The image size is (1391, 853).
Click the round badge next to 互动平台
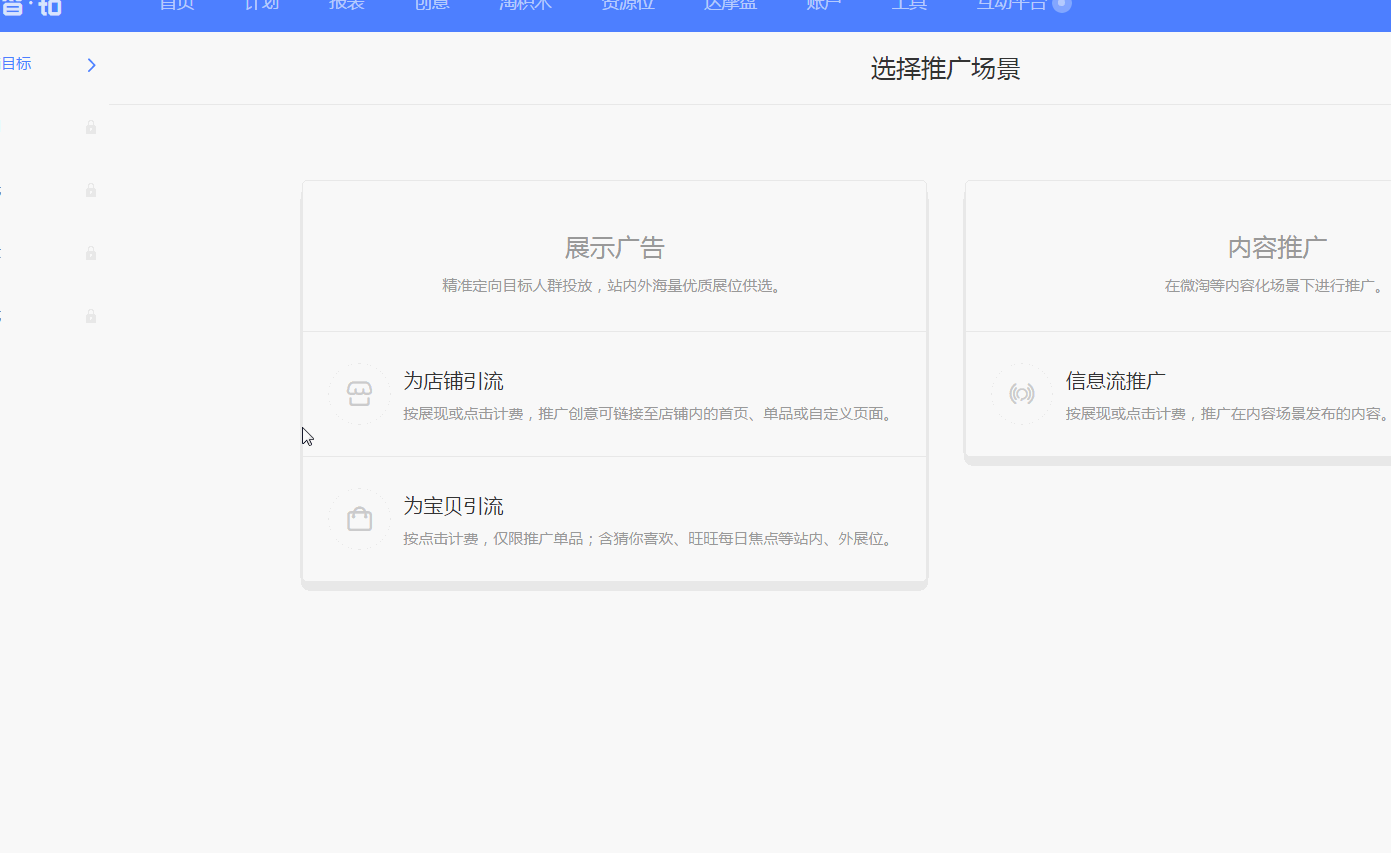1062,4
